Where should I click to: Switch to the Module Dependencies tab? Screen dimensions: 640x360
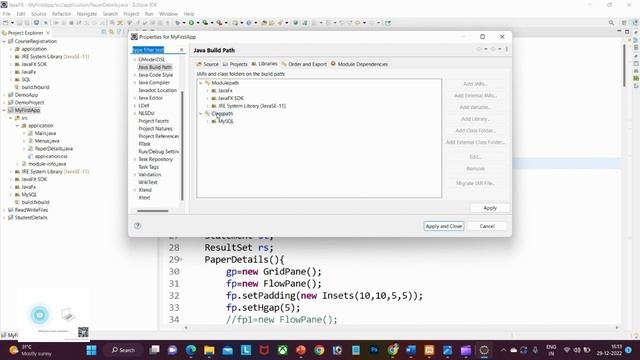click(x=359, y=64)
